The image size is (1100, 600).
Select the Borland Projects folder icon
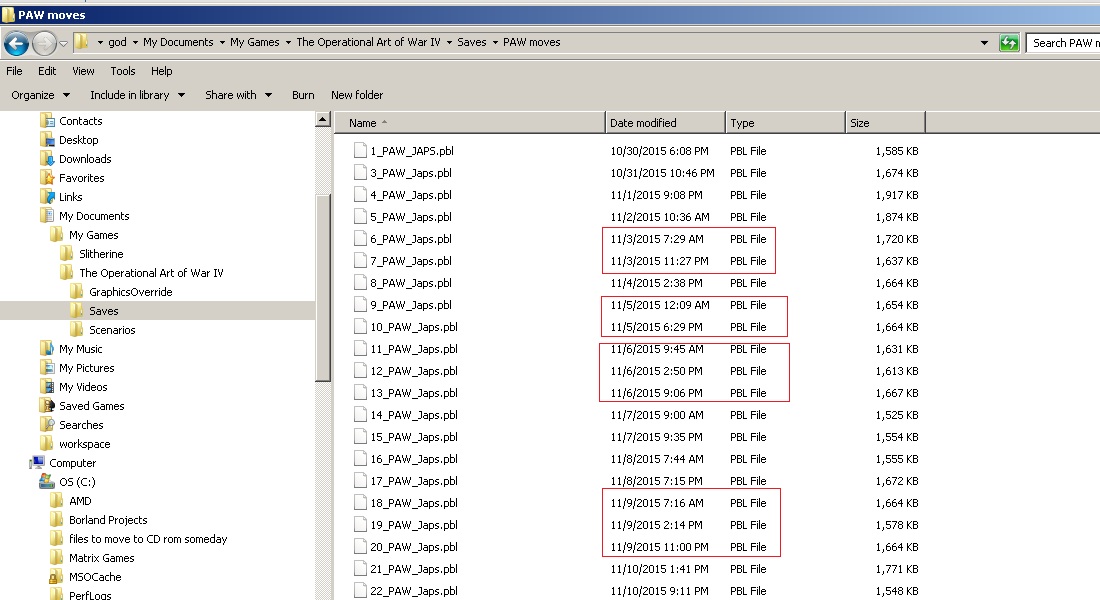[57, 519]
